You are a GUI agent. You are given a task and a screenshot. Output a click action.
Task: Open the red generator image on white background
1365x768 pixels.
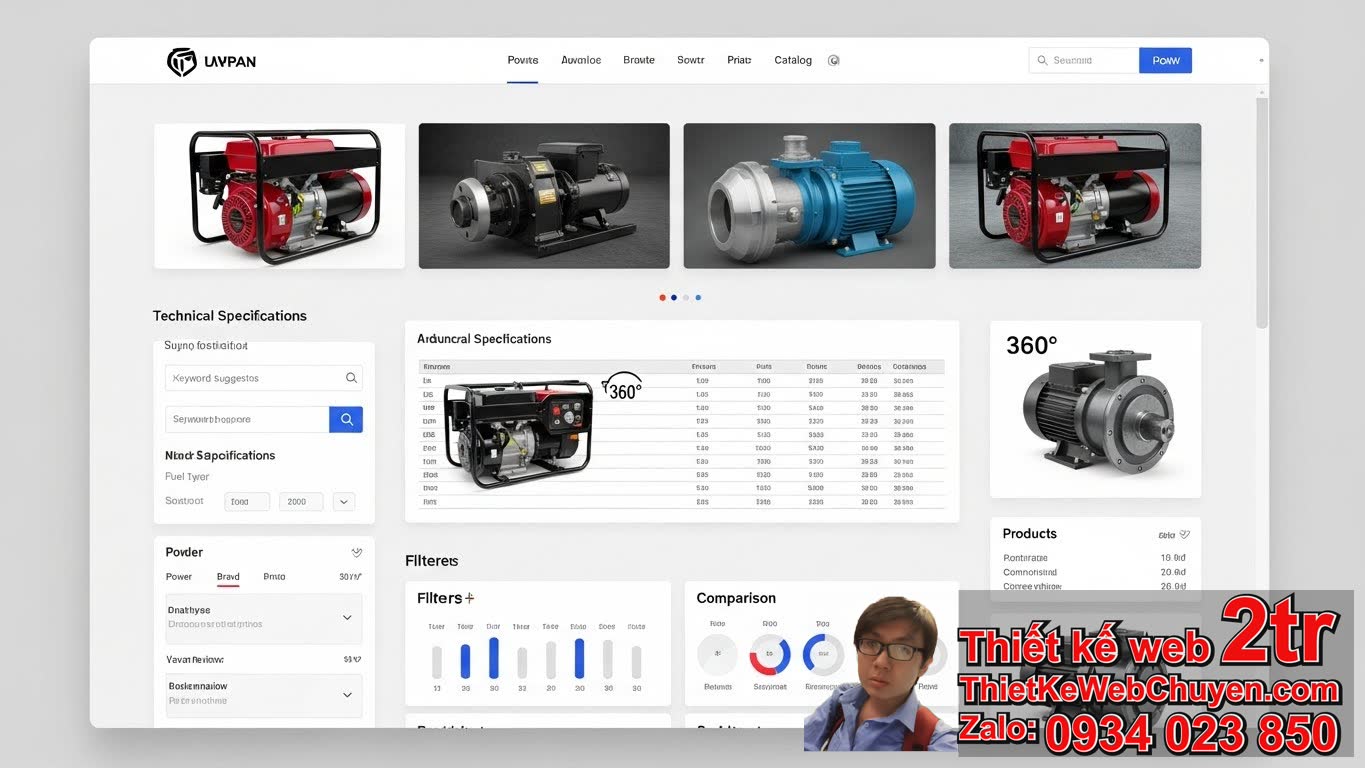279,196
